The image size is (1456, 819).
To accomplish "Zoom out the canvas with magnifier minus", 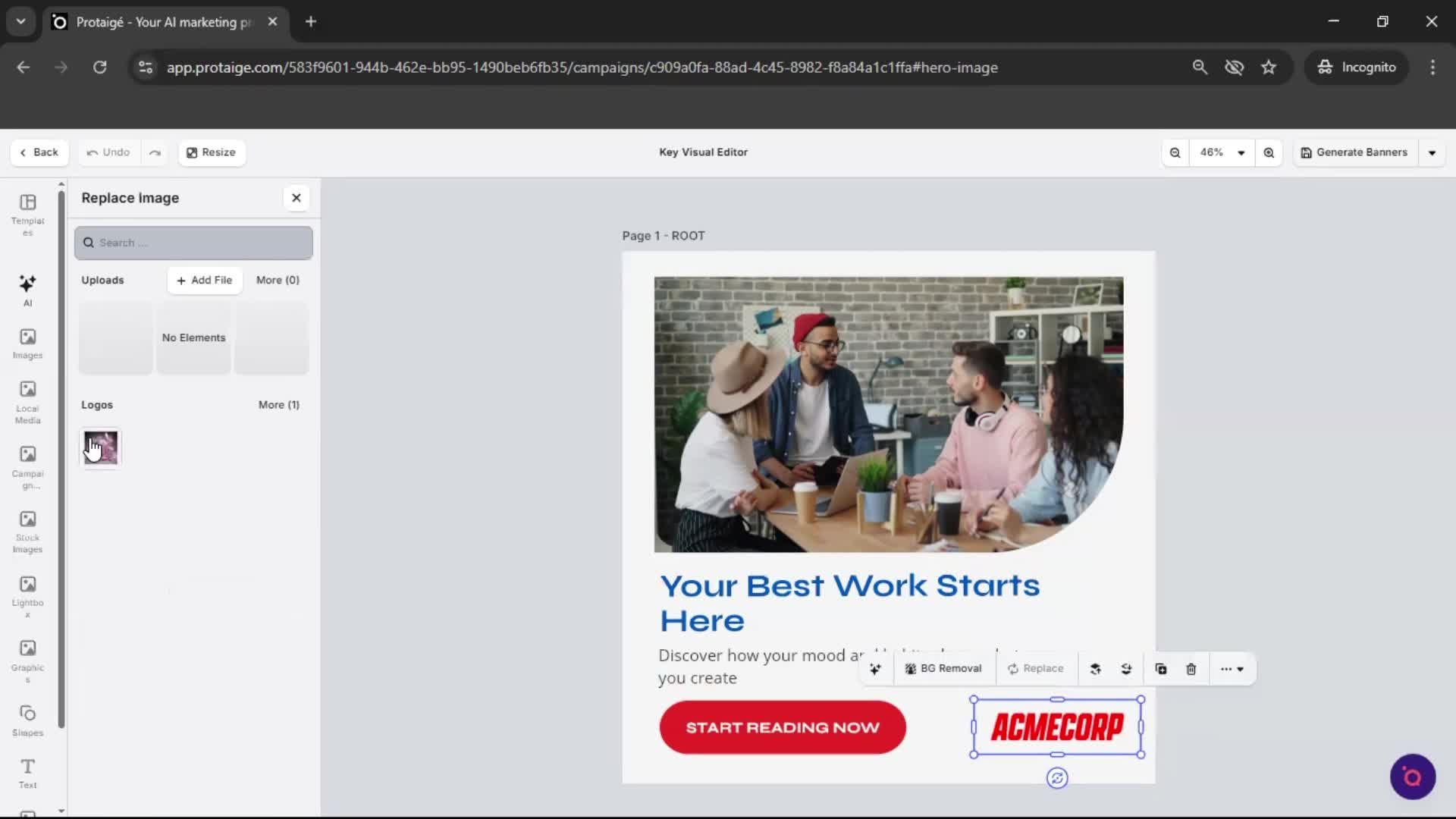I will click(x=1175, y=152).
